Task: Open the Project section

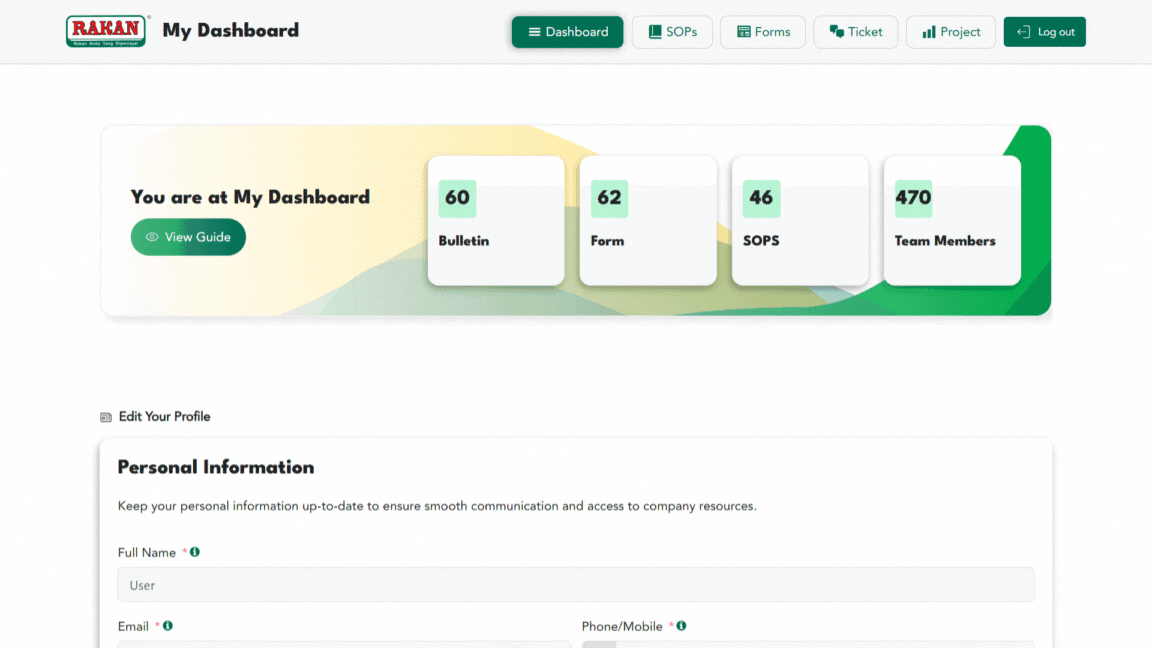Action: point(950,32)
